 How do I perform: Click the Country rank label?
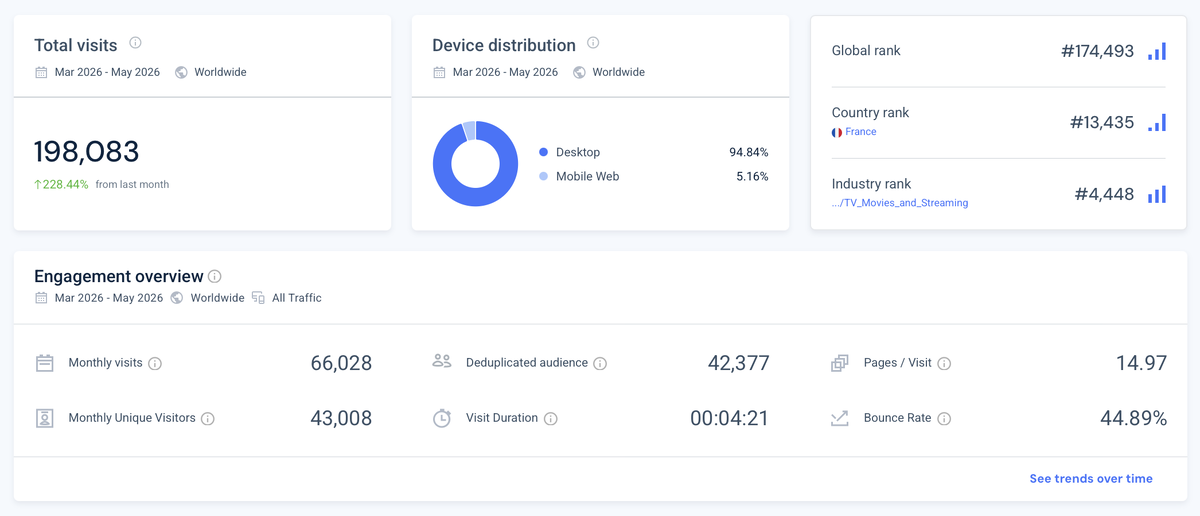(x=871, y=113)
